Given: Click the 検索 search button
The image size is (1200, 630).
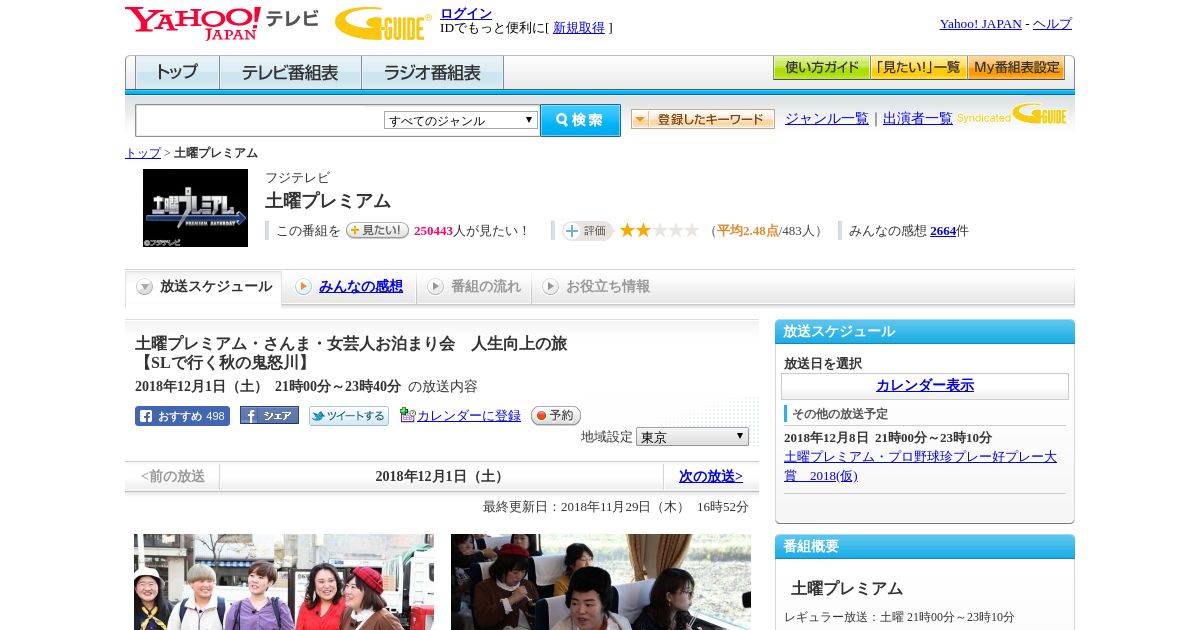Looking at the screenshot, I should (580, 120).
